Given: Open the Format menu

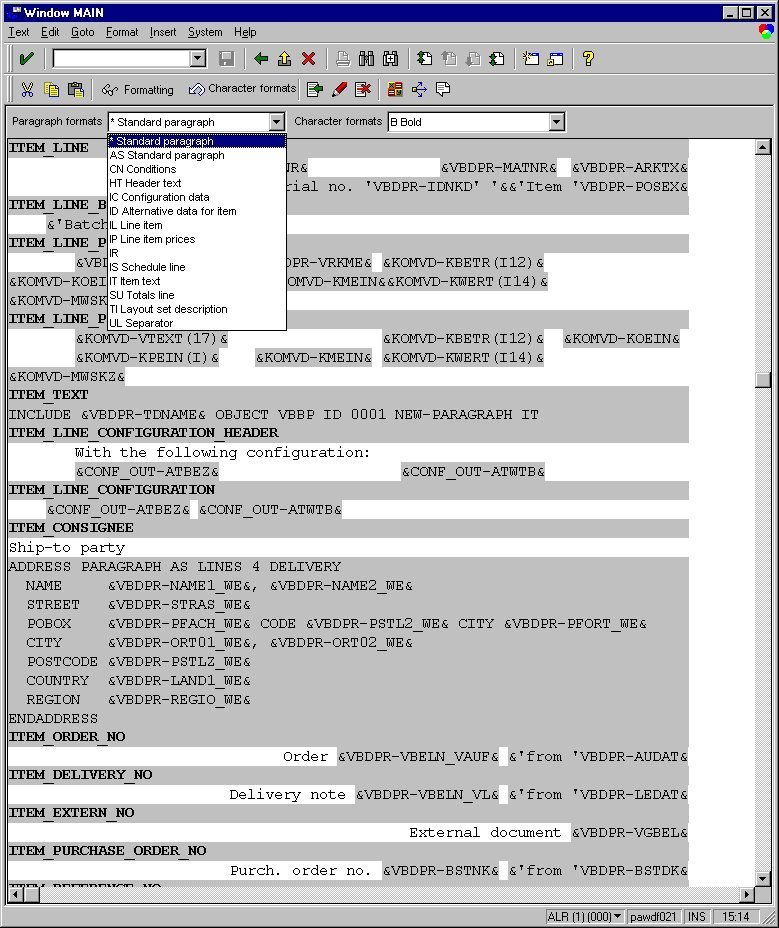Looking at the screenshot, I should point(122,32).
